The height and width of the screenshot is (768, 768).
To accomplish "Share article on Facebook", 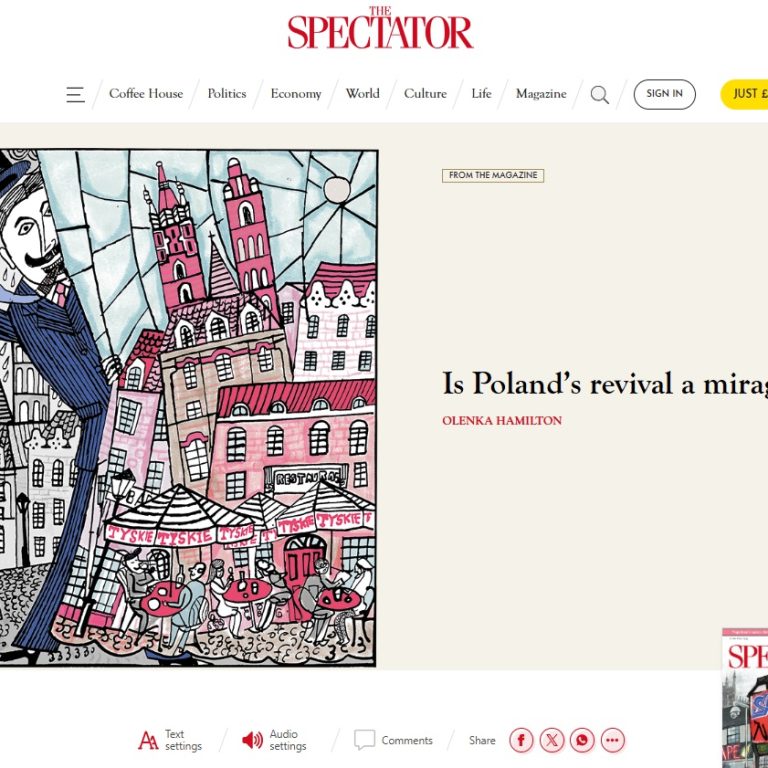I will (521, 740).
